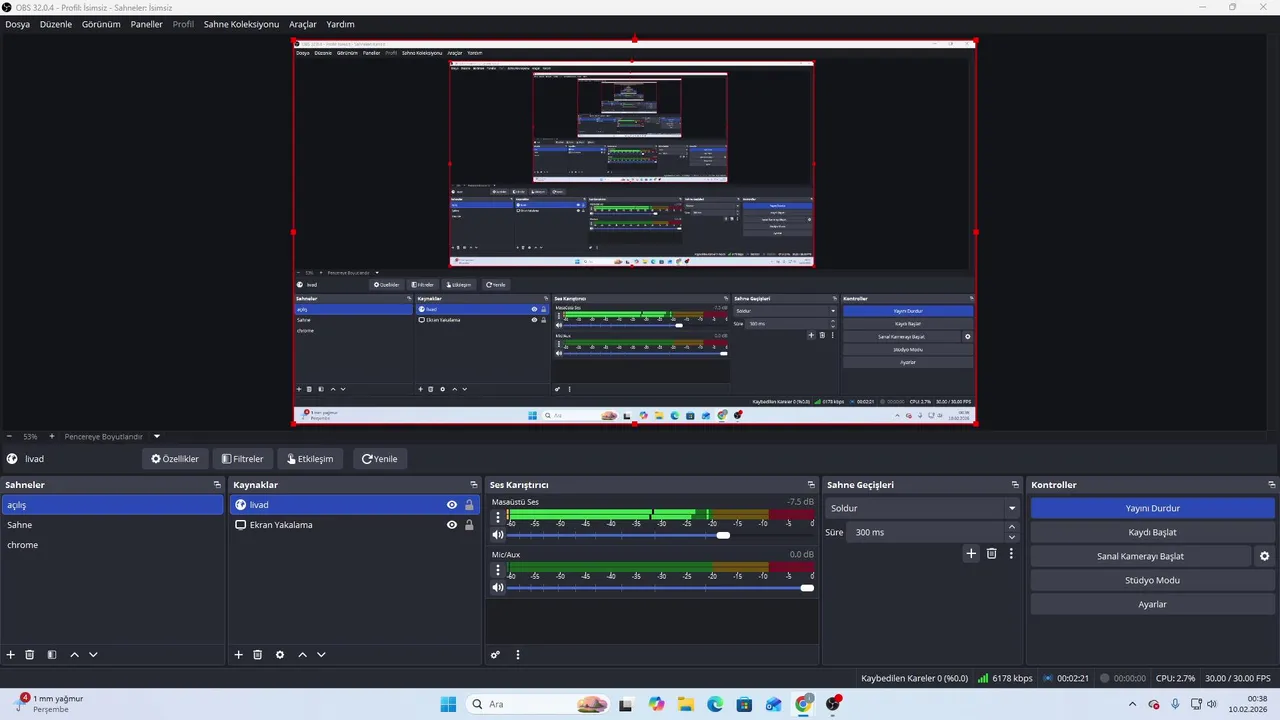Remove scene transition with trash icon
Viewport: 1280px width, 720px height.
pos(991,553)
